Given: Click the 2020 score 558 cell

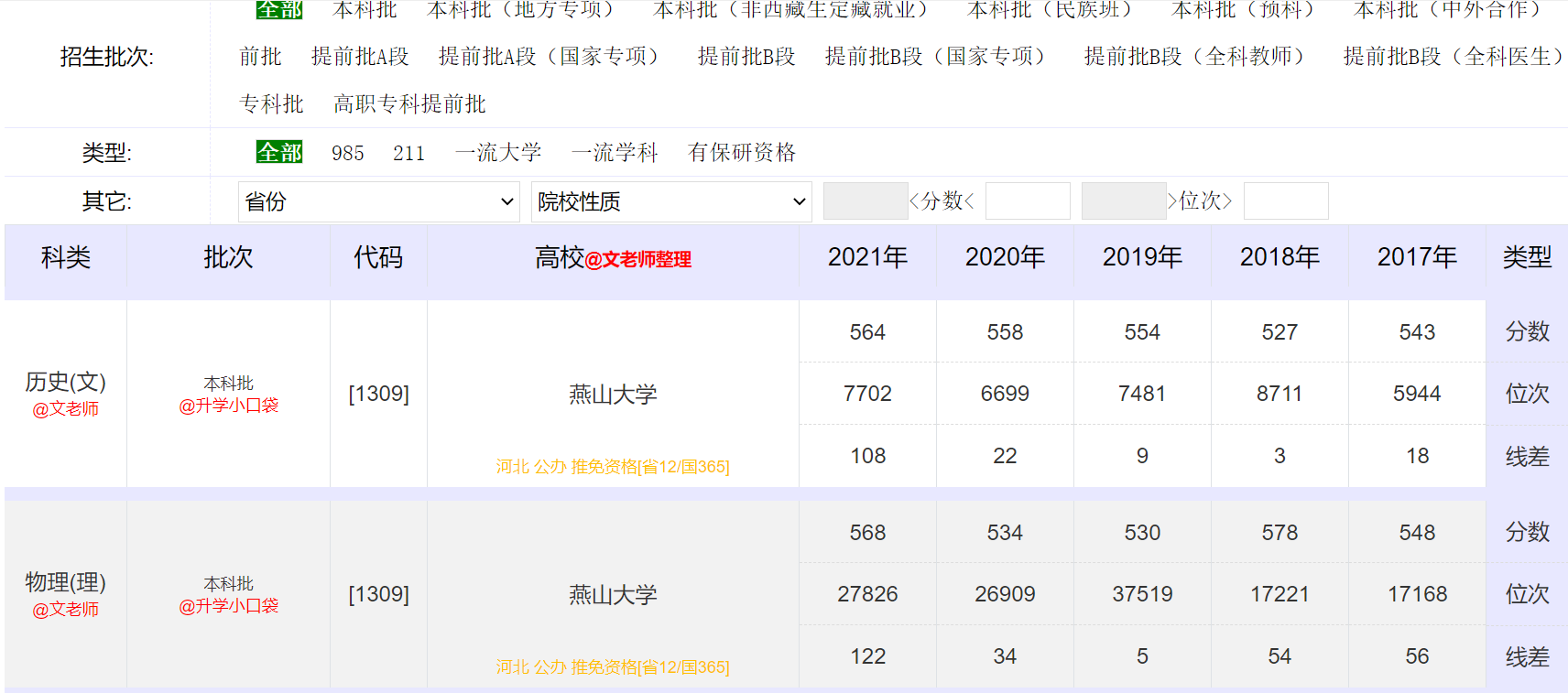Looking at the screenshot, I should (1005, 332).
